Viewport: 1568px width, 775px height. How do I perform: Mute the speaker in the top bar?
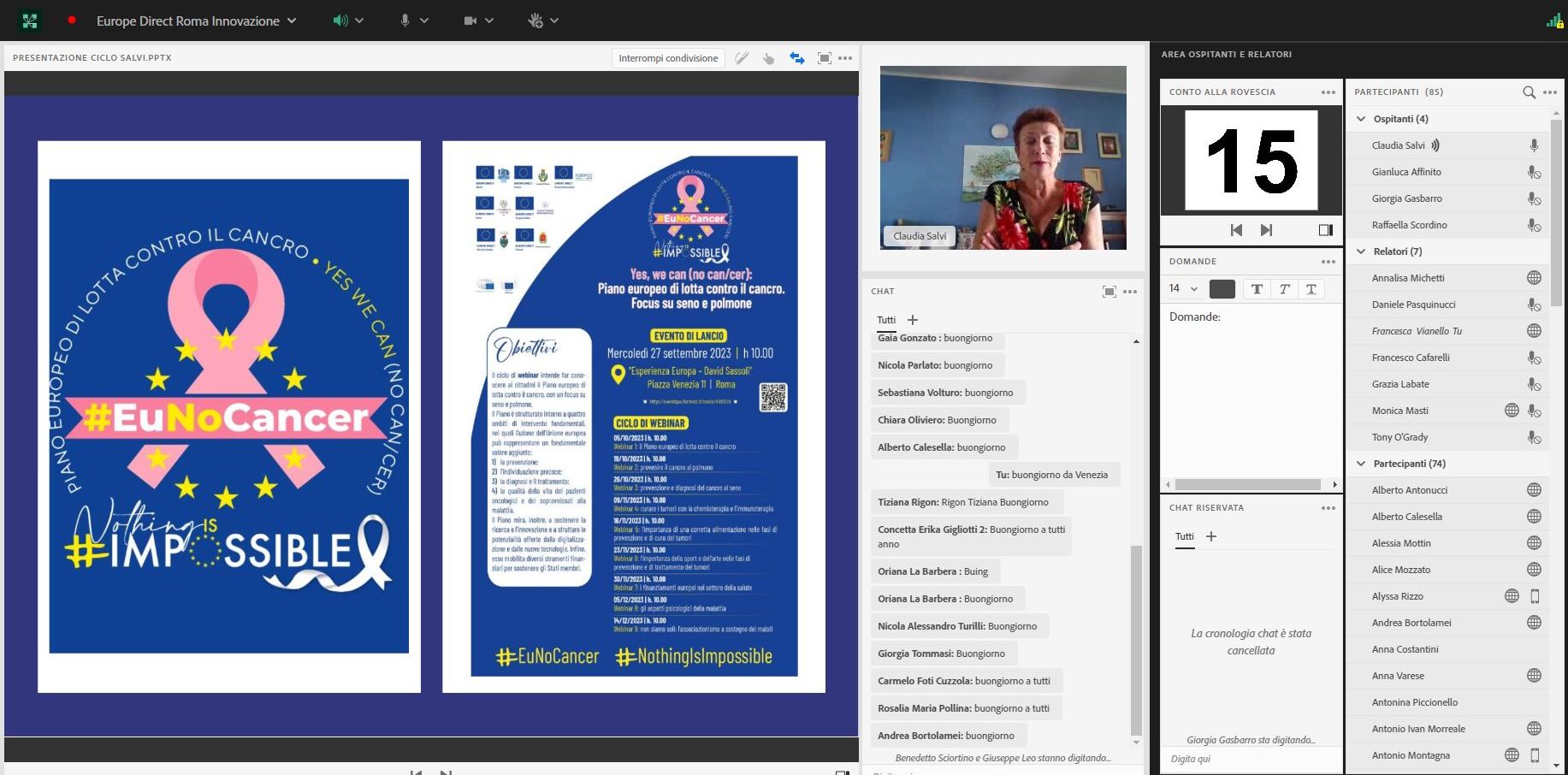tap(340, 21)
